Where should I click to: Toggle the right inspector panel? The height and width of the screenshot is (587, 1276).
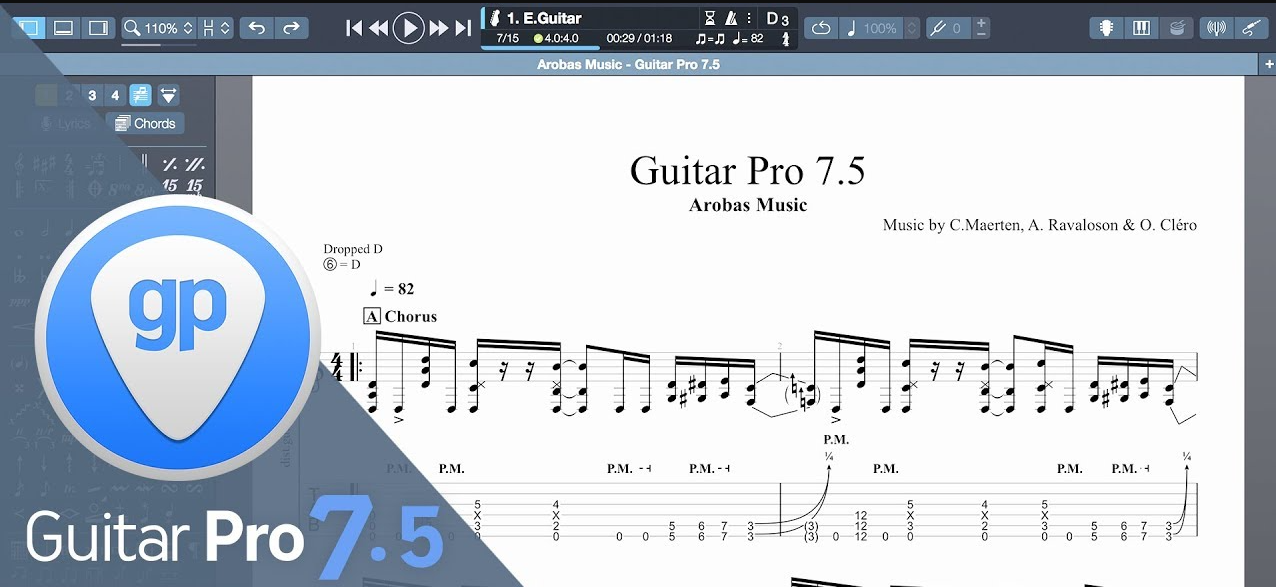pos(98,28)
